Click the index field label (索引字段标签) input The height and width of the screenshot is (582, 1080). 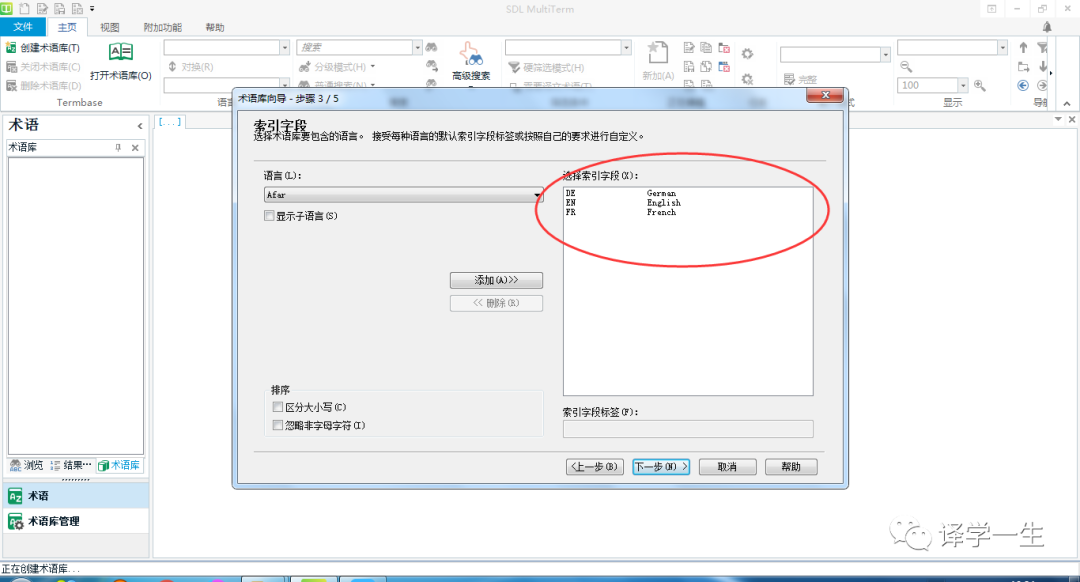687,428
